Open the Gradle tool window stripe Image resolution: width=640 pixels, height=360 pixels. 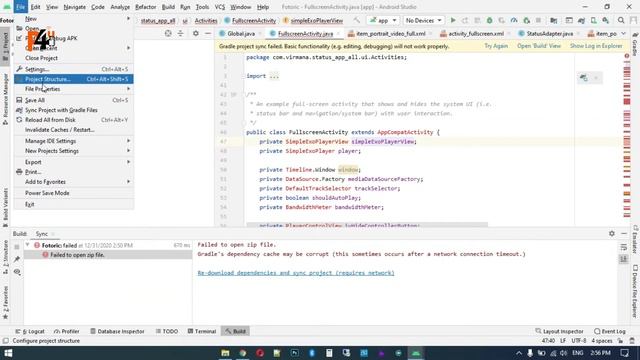(x=635, y=45)
